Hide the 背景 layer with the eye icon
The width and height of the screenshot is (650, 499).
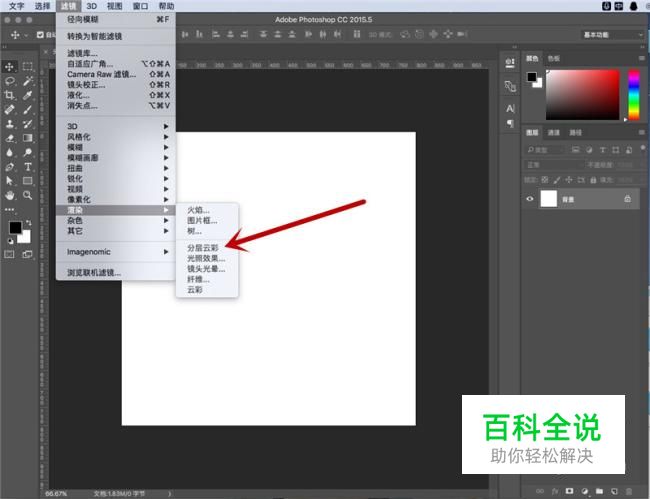point(530,199)
